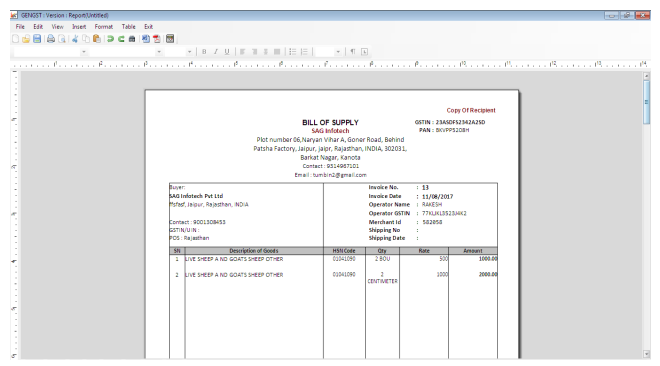
Task: Open a file with the folder icon
Action: tap(26, 39)
